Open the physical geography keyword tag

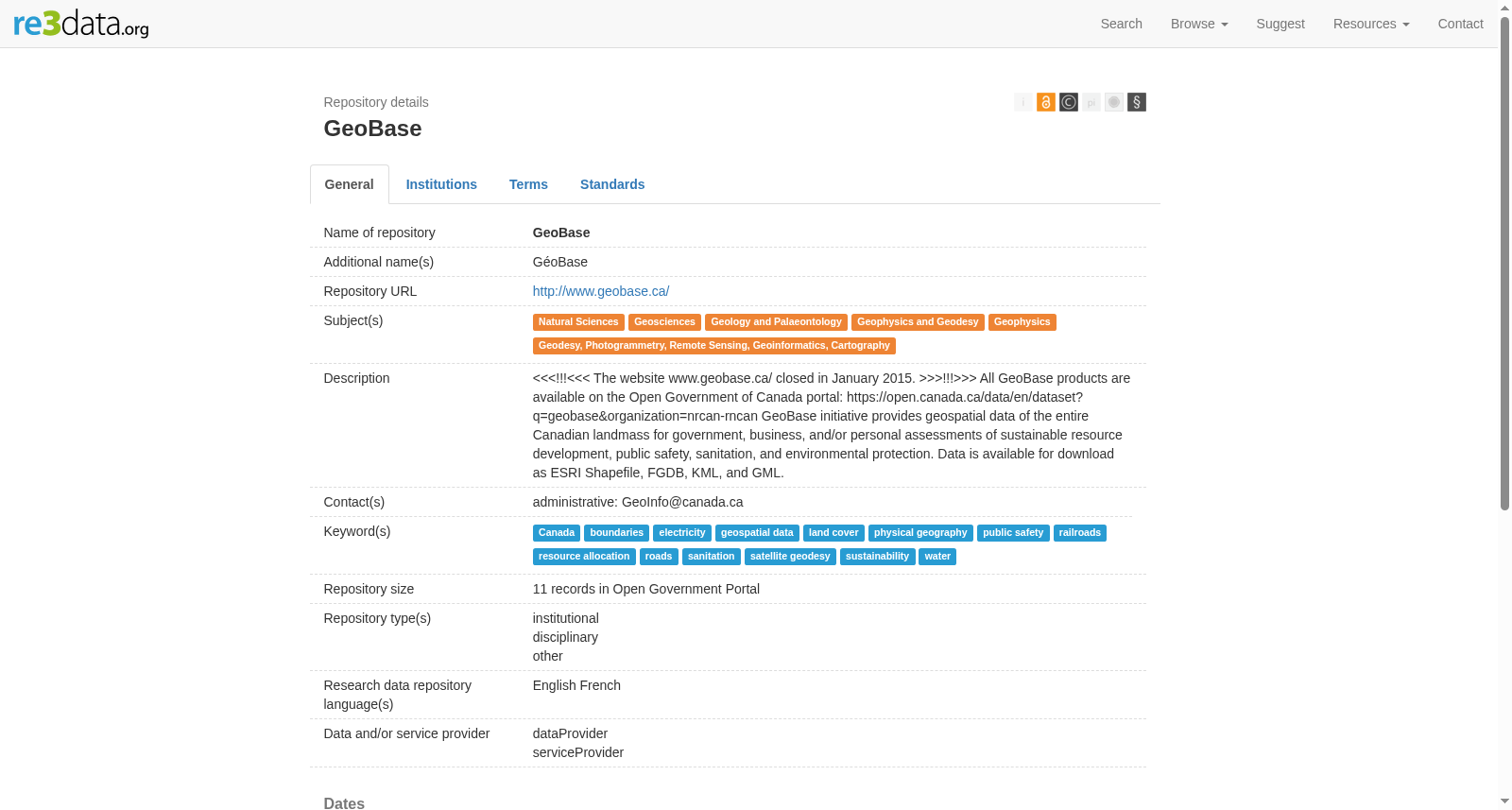(x=920, y=533)
